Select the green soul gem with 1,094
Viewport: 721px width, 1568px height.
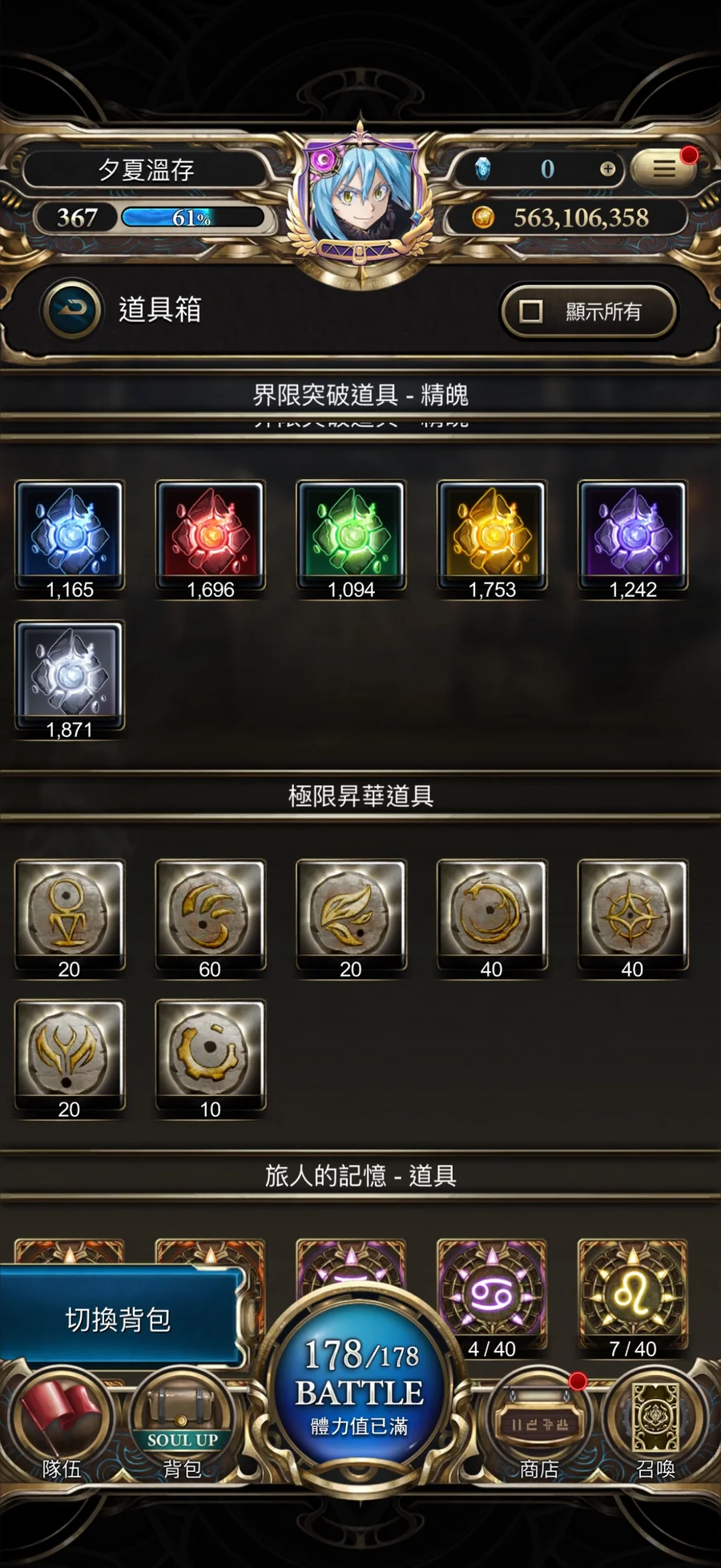click(351, 539)
